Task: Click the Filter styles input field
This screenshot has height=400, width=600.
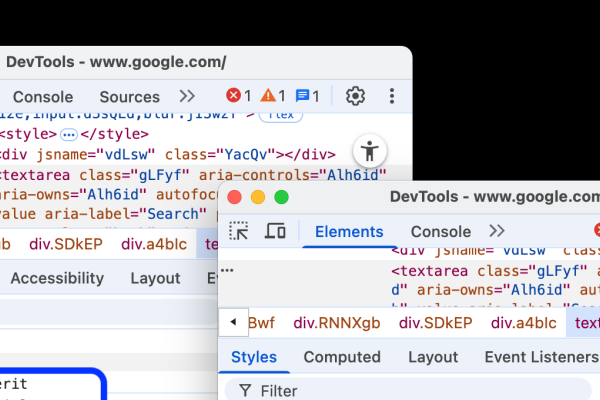Action: pos(408,390)
